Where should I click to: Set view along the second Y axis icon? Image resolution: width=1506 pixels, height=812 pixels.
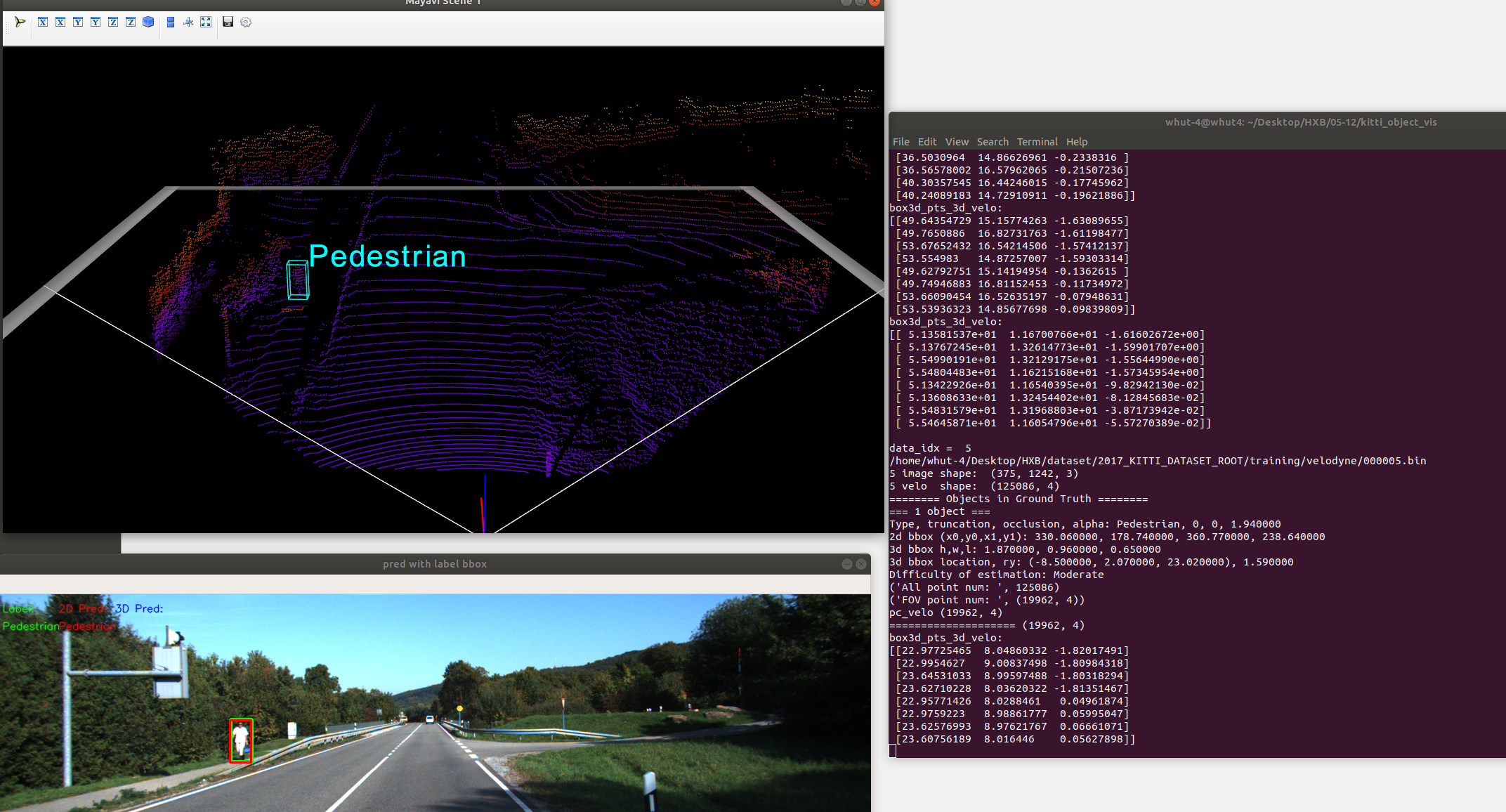pyautogui.click(x=96, y=22)
